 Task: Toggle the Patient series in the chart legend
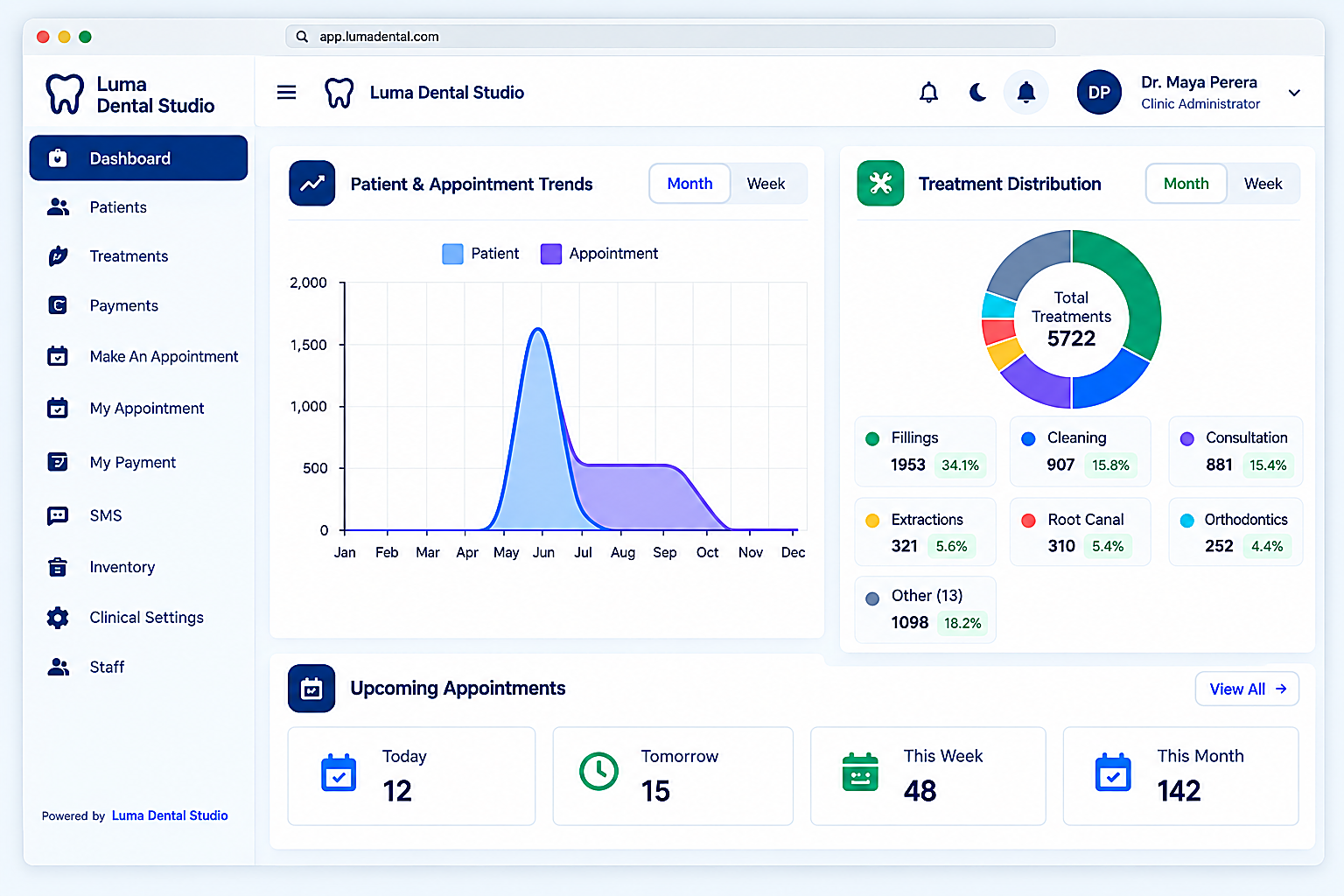tap(480, 254)
